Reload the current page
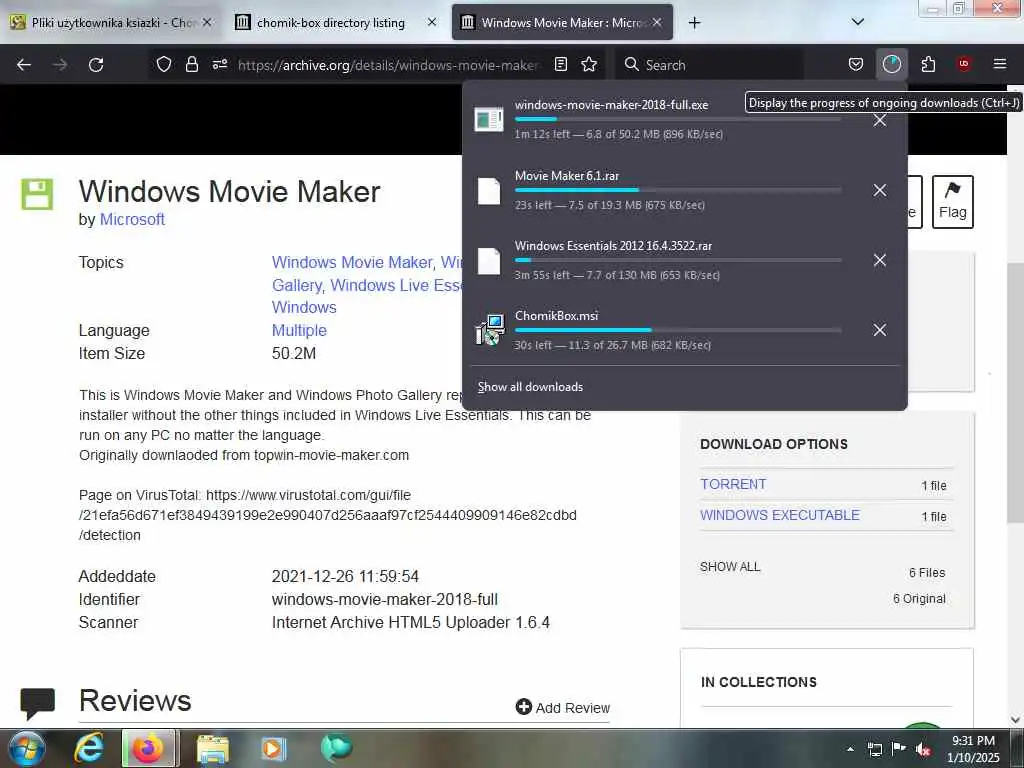This screenshot has height=768, width=1024. tap(96, 65)
